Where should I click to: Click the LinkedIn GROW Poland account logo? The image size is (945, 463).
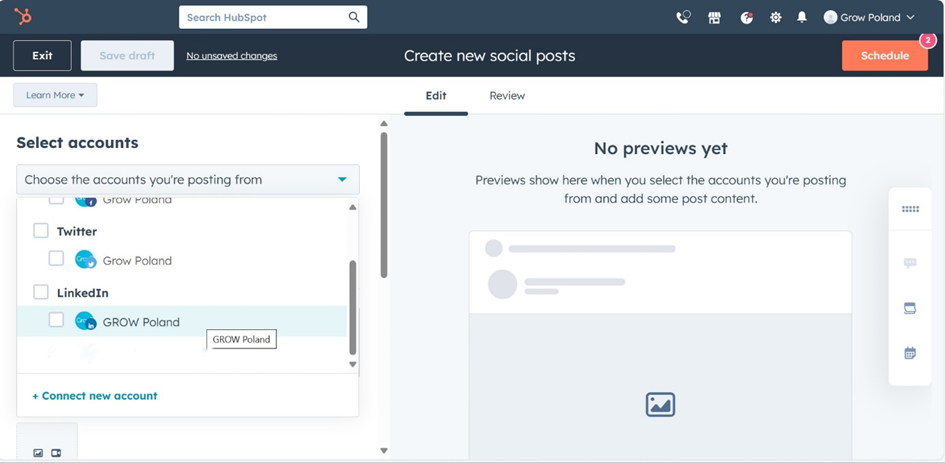[86, 321]
